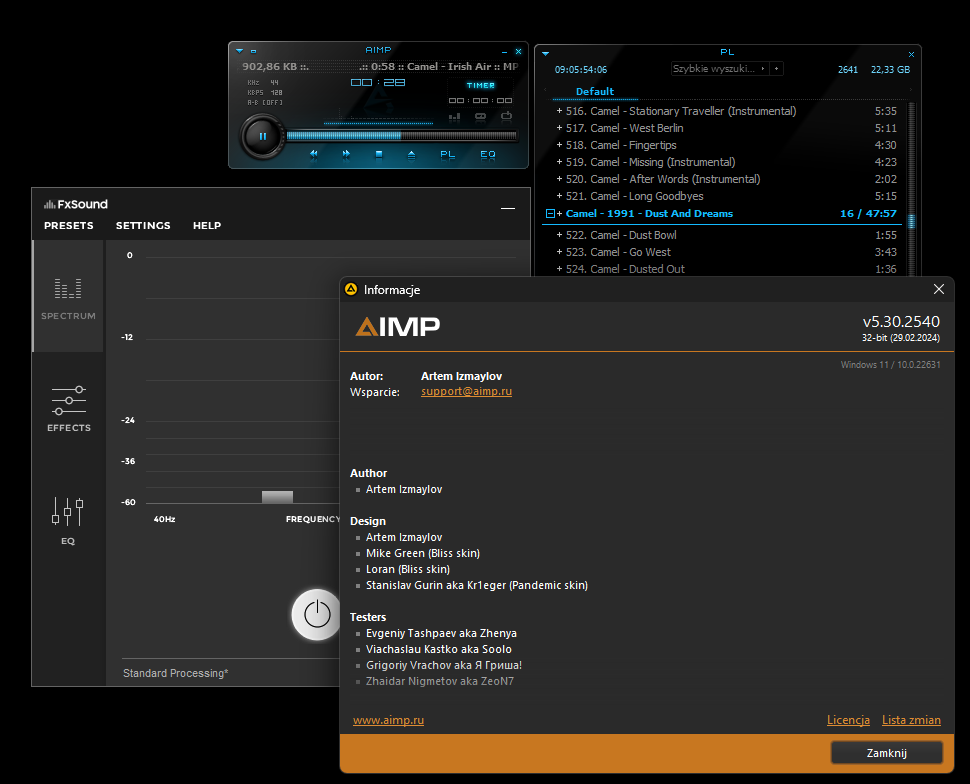This screenshot has width=970, height=784.
Task: Toggle the FxSound power button
Action: [x=317, y=614]
